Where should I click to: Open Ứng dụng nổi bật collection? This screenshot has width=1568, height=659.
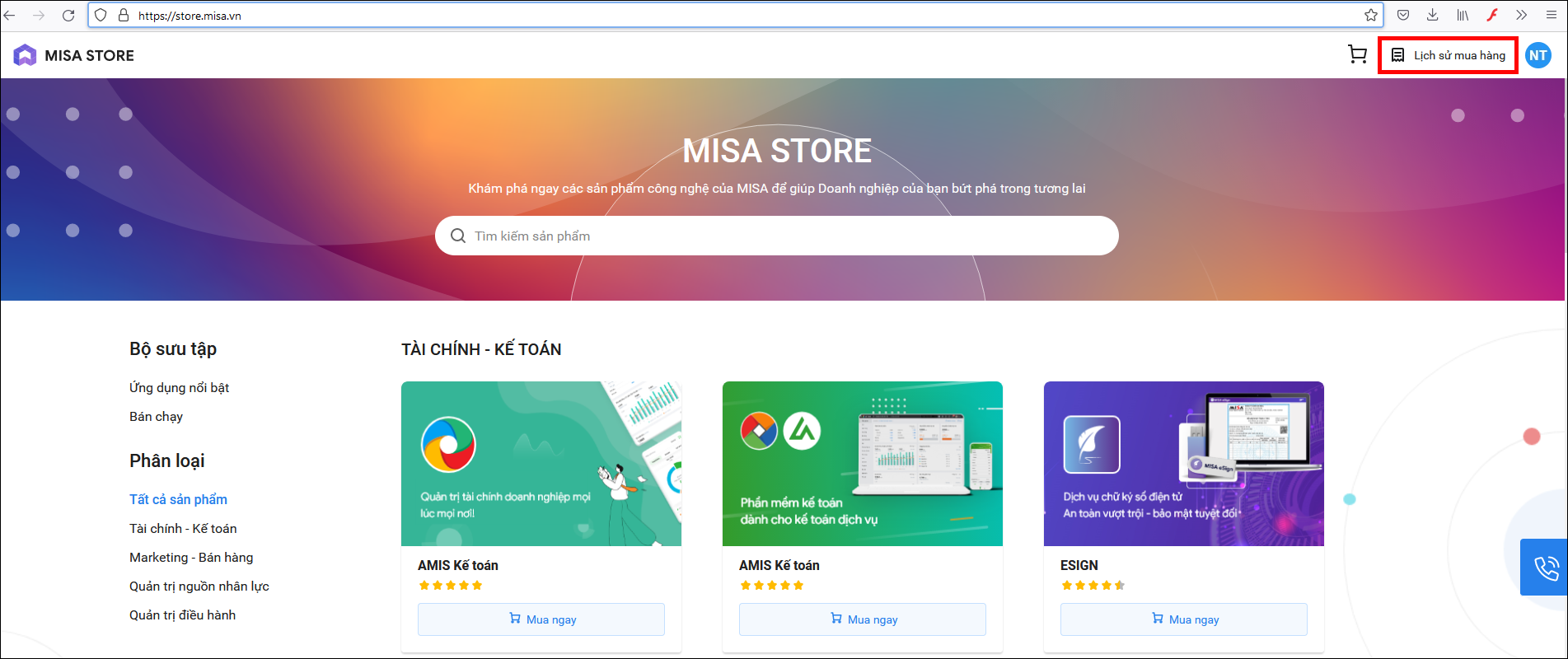179,388
